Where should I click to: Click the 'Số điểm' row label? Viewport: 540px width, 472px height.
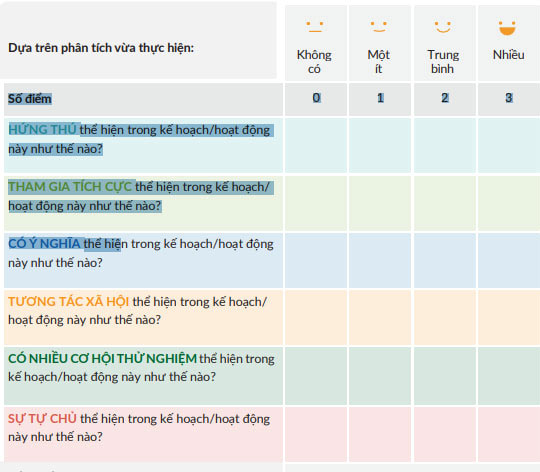30,99
